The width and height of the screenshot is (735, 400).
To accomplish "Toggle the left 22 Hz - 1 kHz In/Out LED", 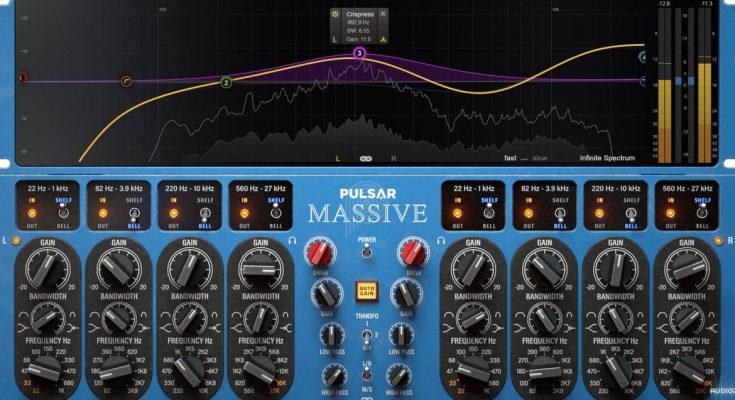I will [x=32, y=213].
